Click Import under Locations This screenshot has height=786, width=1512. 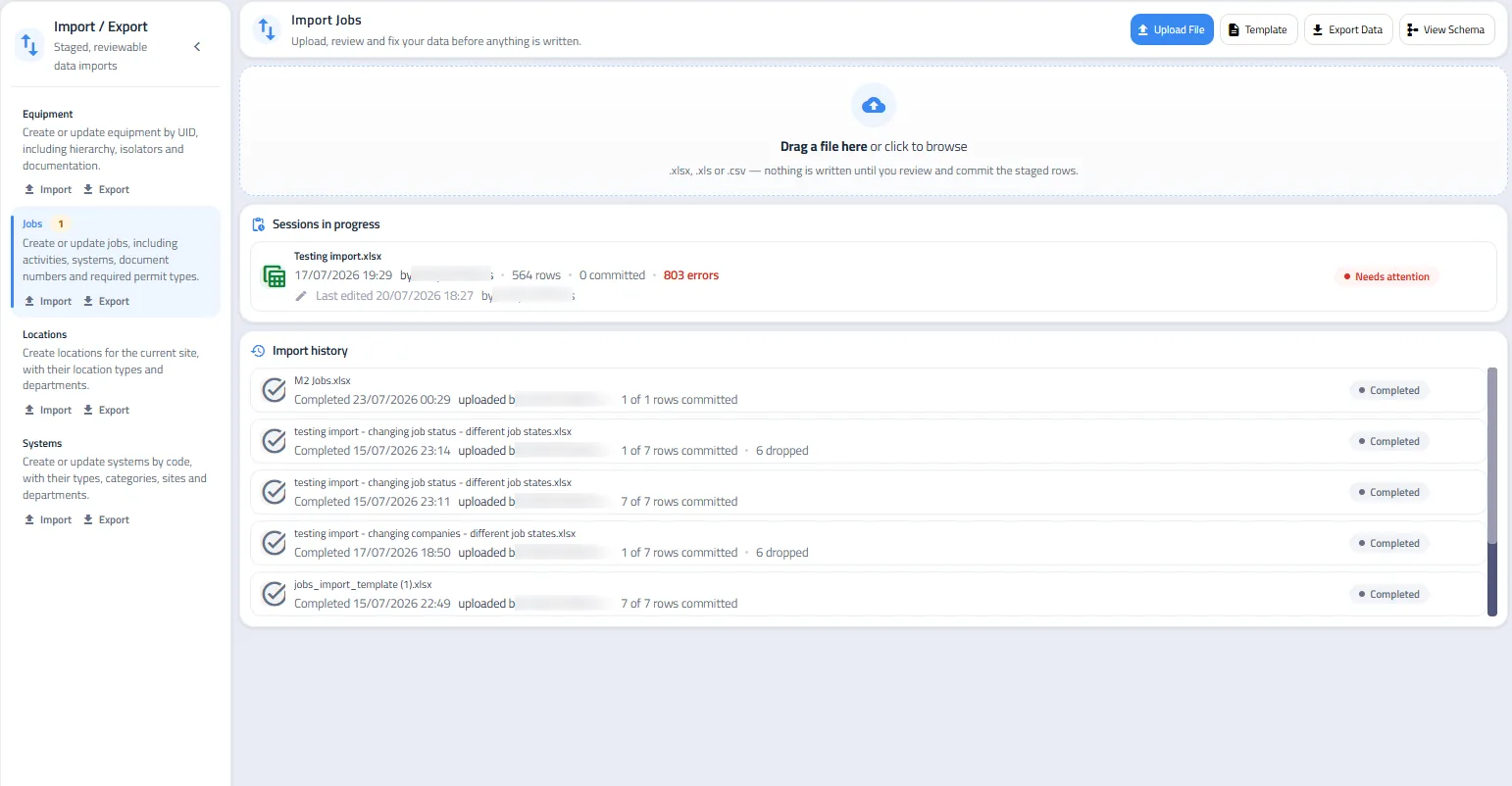48,410
